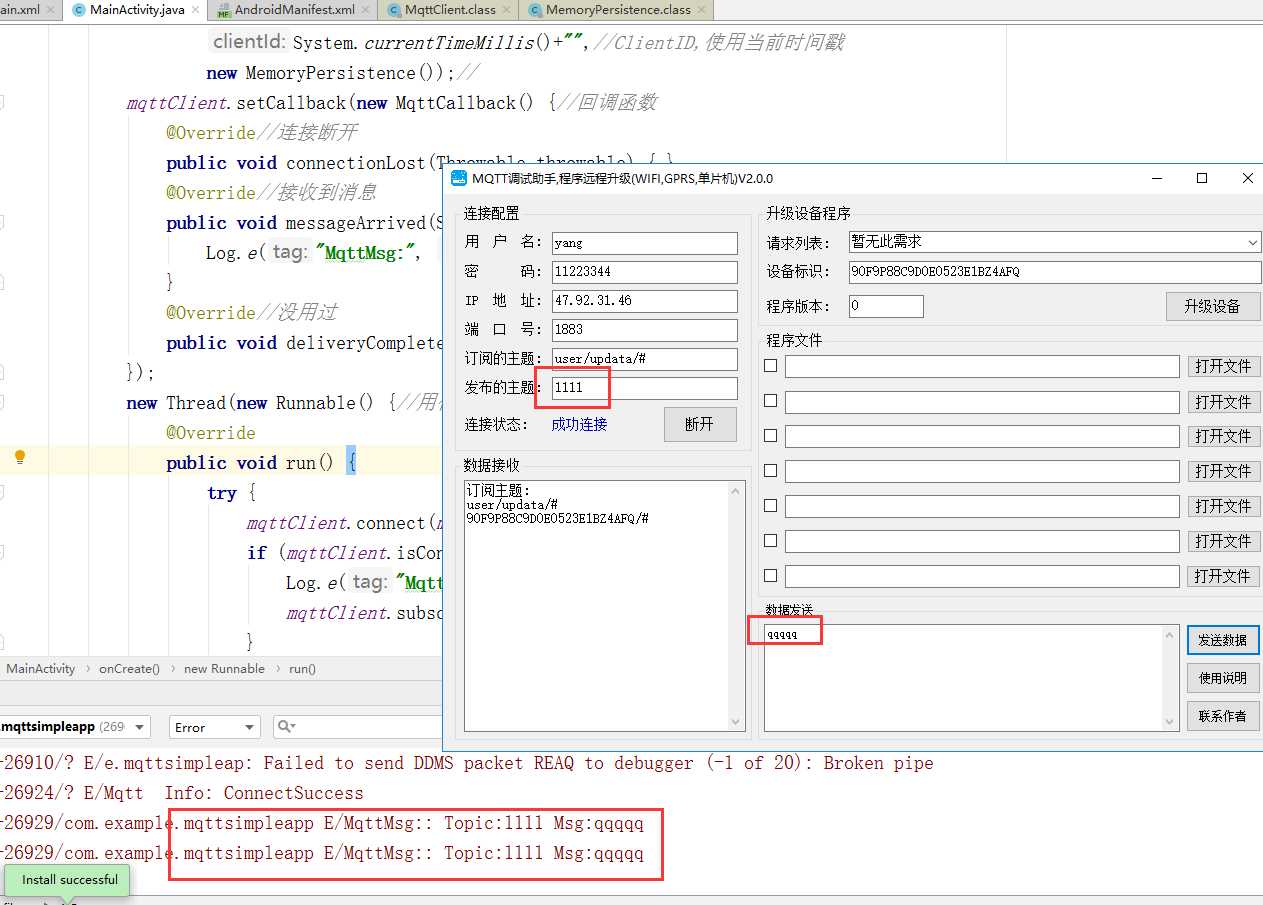Click the Logcat search magnifier icon
Image resolution: width=1263 pixels, height=905 pixels.
click(x=285, y=727)
